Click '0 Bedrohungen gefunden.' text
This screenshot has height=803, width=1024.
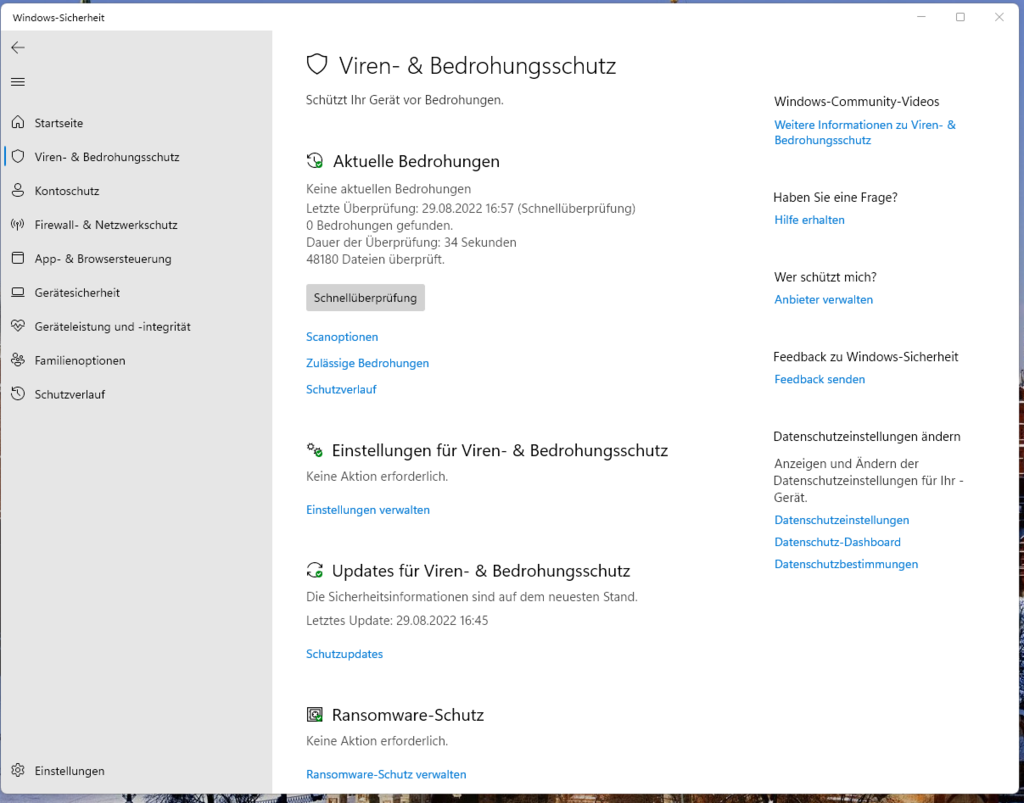(379, 225)
